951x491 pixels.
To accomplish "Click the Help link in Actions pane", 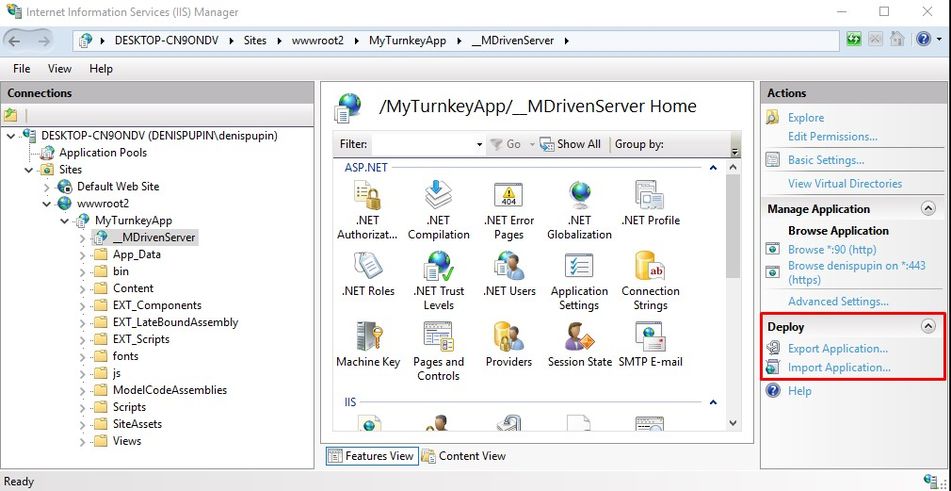I will point(799,391).
